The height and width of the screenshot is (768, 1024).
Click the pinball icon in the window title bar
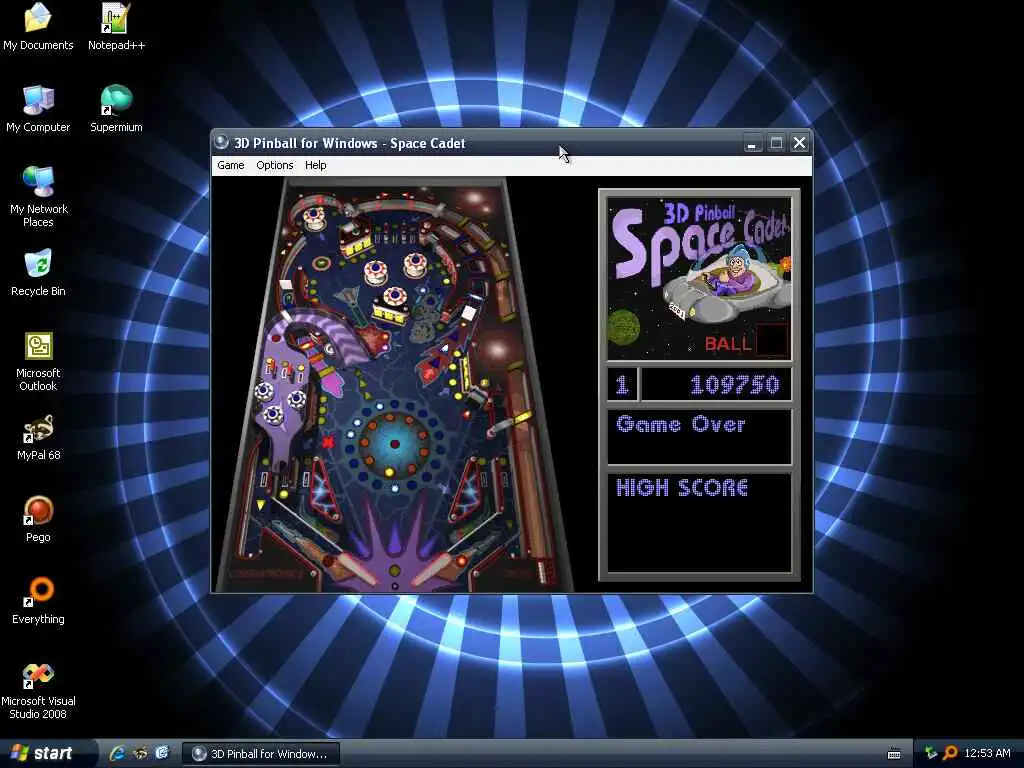(x=222, y=142)
